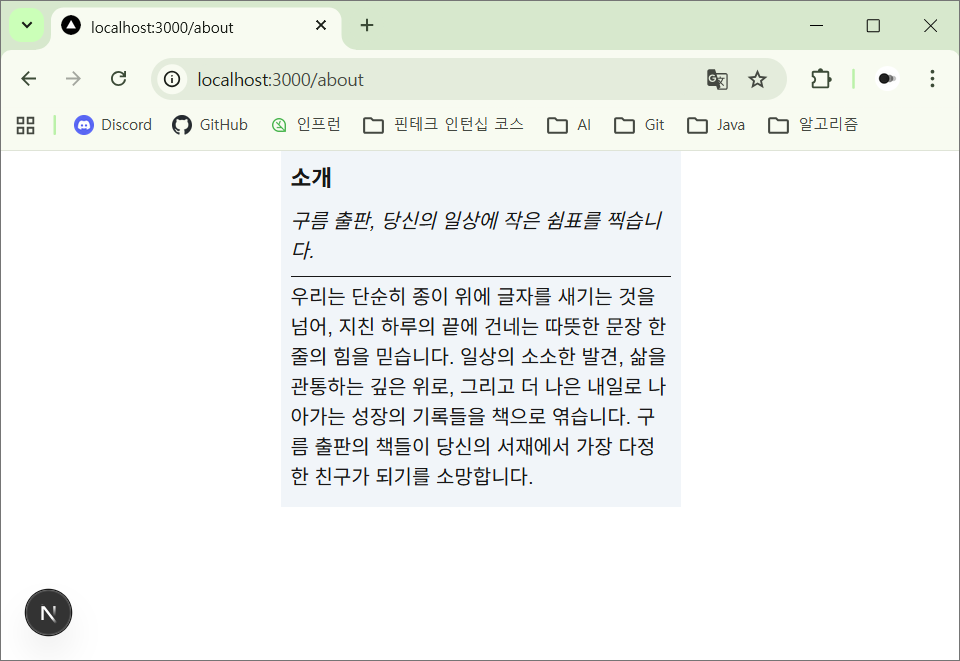
Task: Open the Google Translate page icon
Action: [x=717, y=79]
